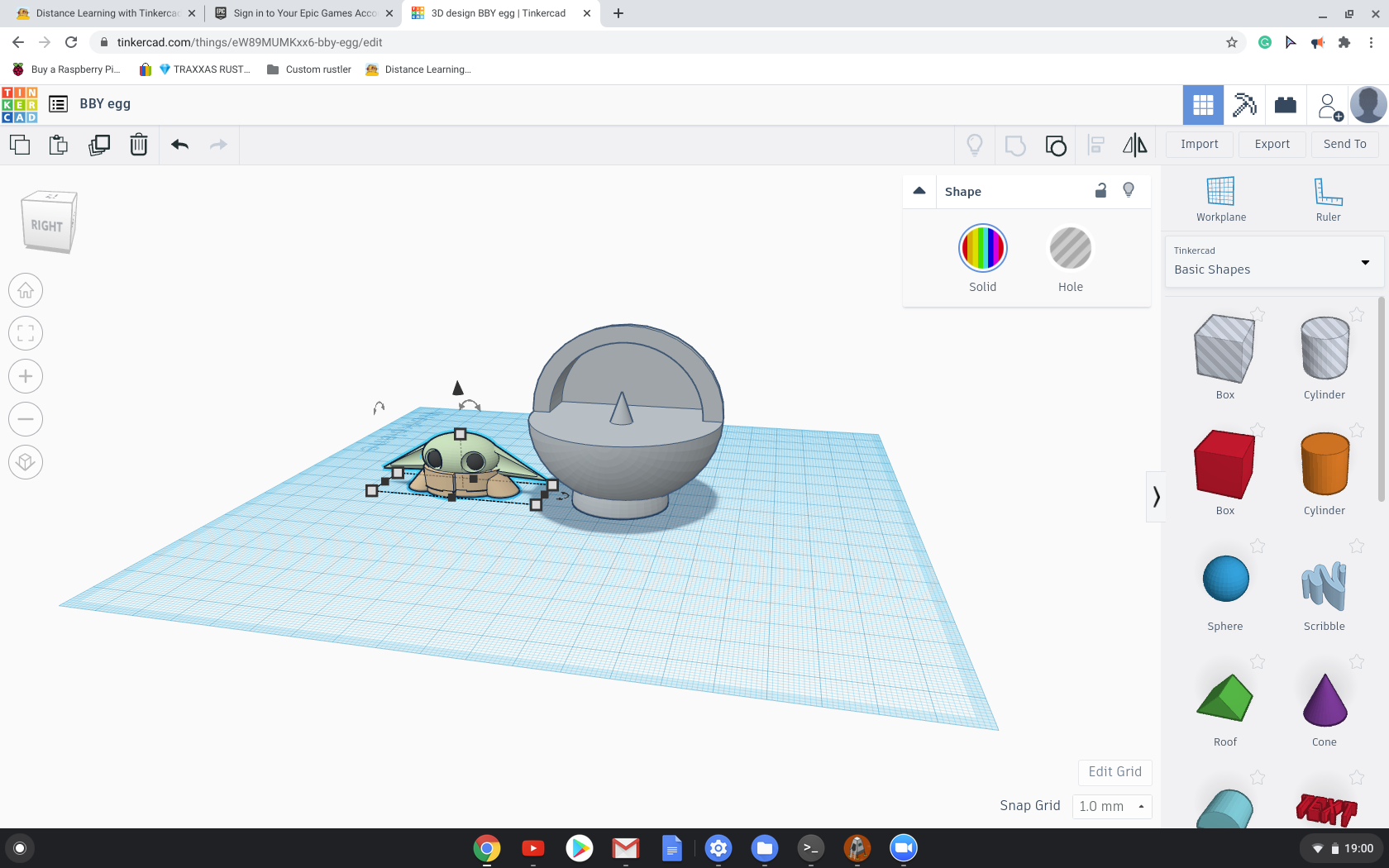Favorite the red Box shape star
This screenshot has height=868, width=1389.
click(1258, 430)
